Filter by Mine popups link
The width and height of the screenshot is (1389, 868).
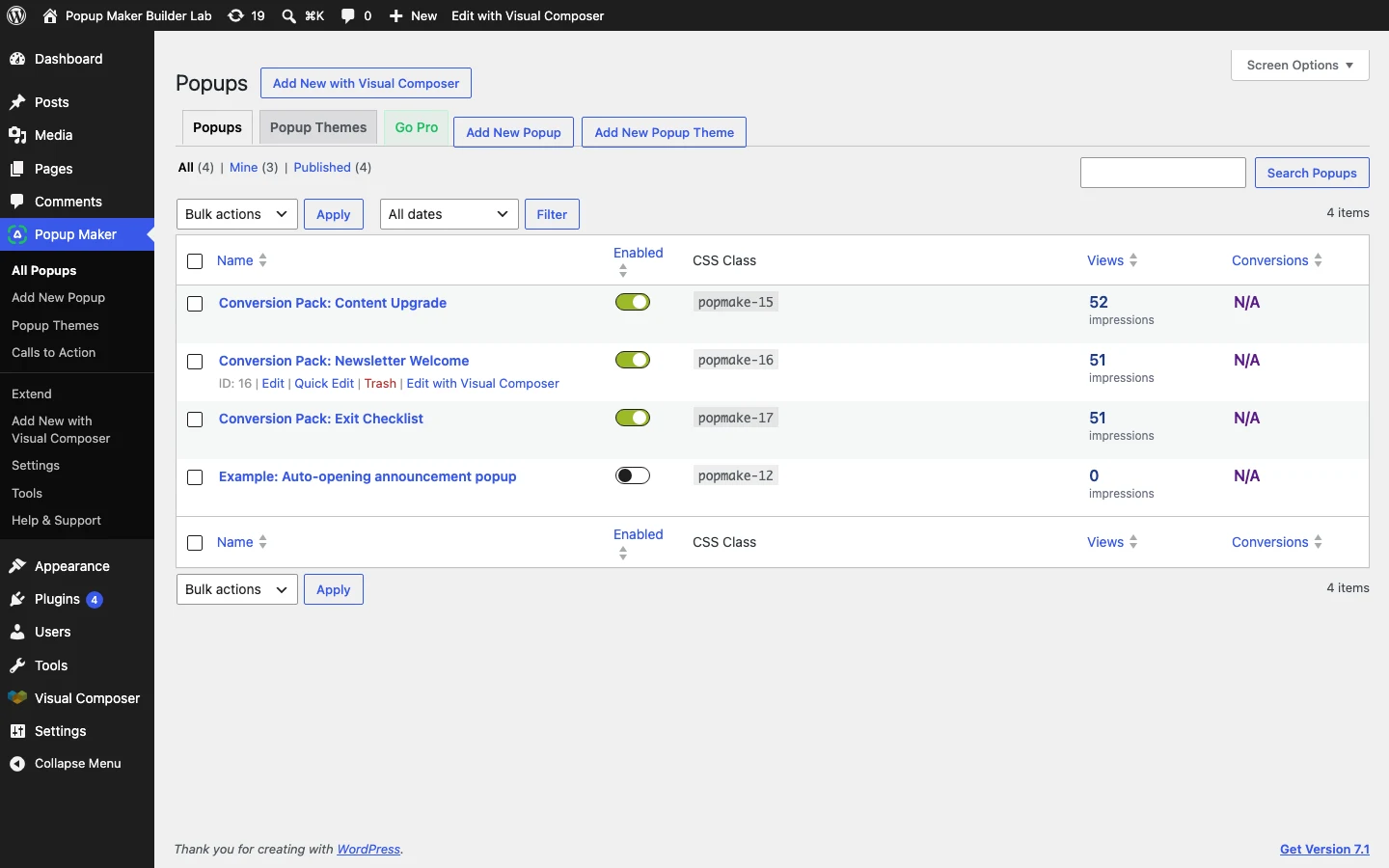coord(243,168)
